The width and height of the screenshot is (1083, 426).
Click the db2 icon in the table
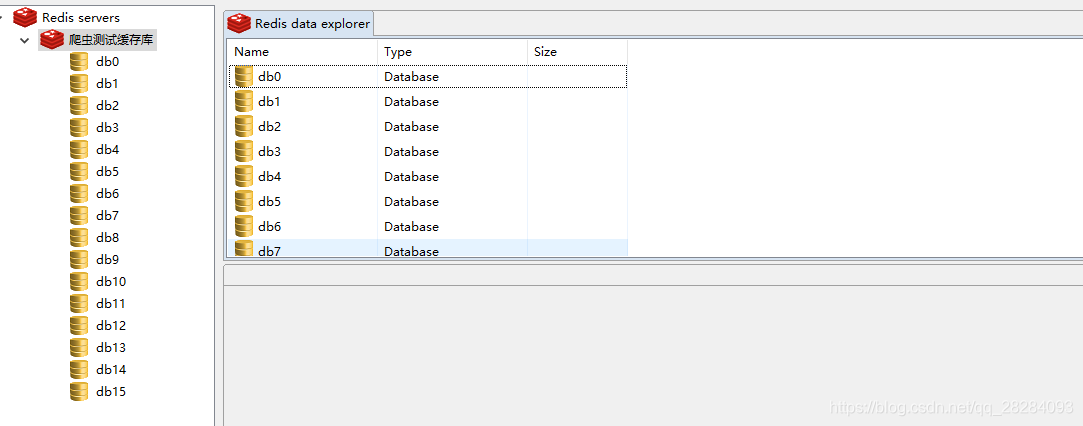[244, 126]
